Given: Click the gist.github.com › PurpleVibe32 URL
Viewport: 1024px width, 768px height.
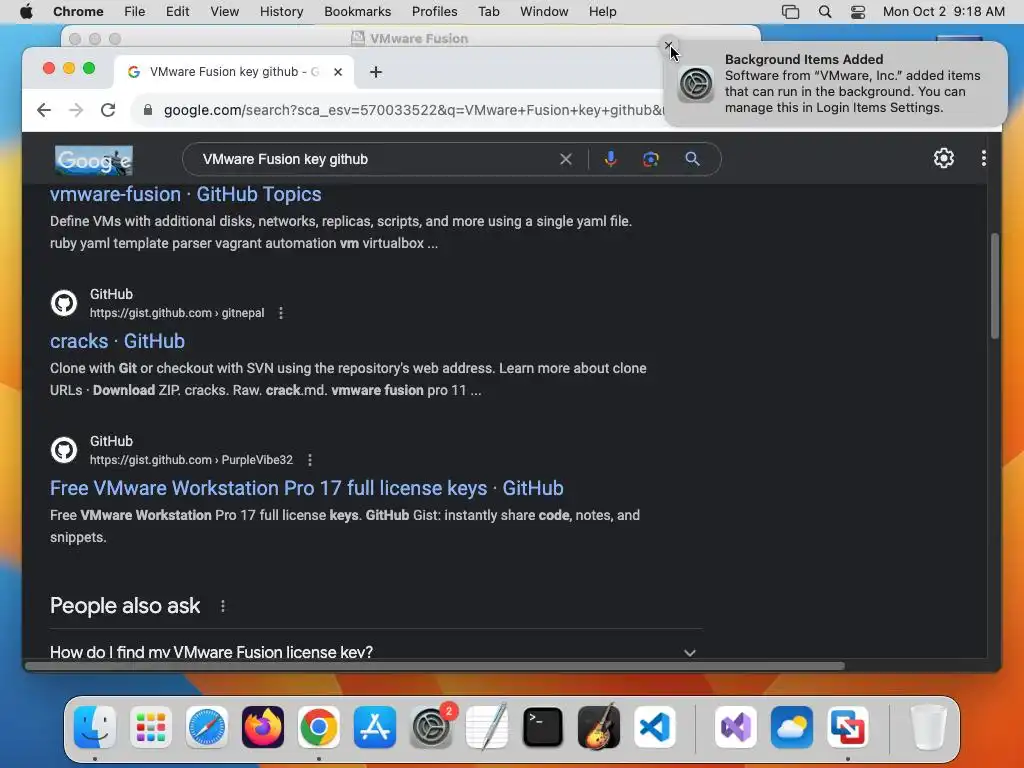Looking at the screenshot, I should point(191,460).
